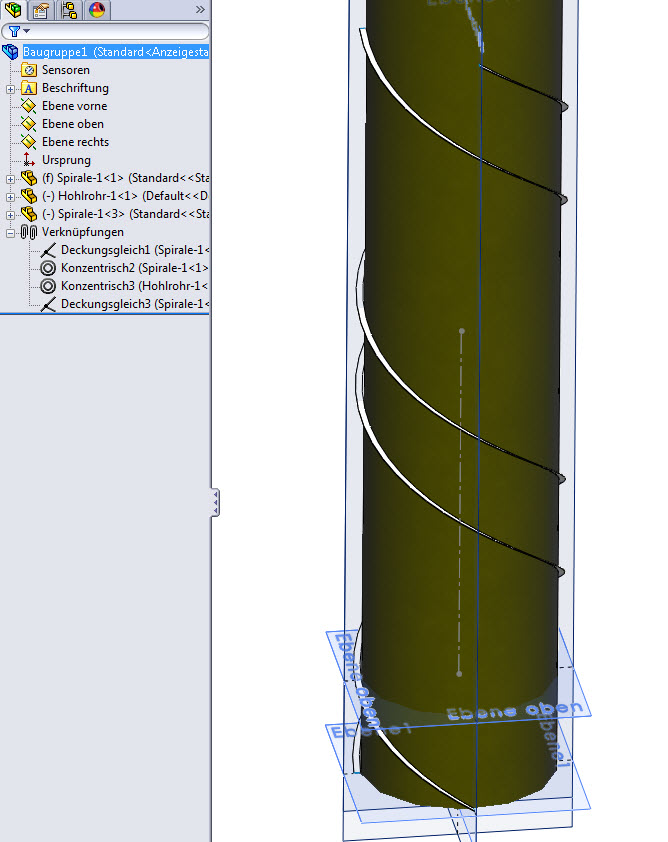Viewport: 668px width, 842px height.
Task: Click the Ebene oben plane icon
Action: [x=28, y=124]
